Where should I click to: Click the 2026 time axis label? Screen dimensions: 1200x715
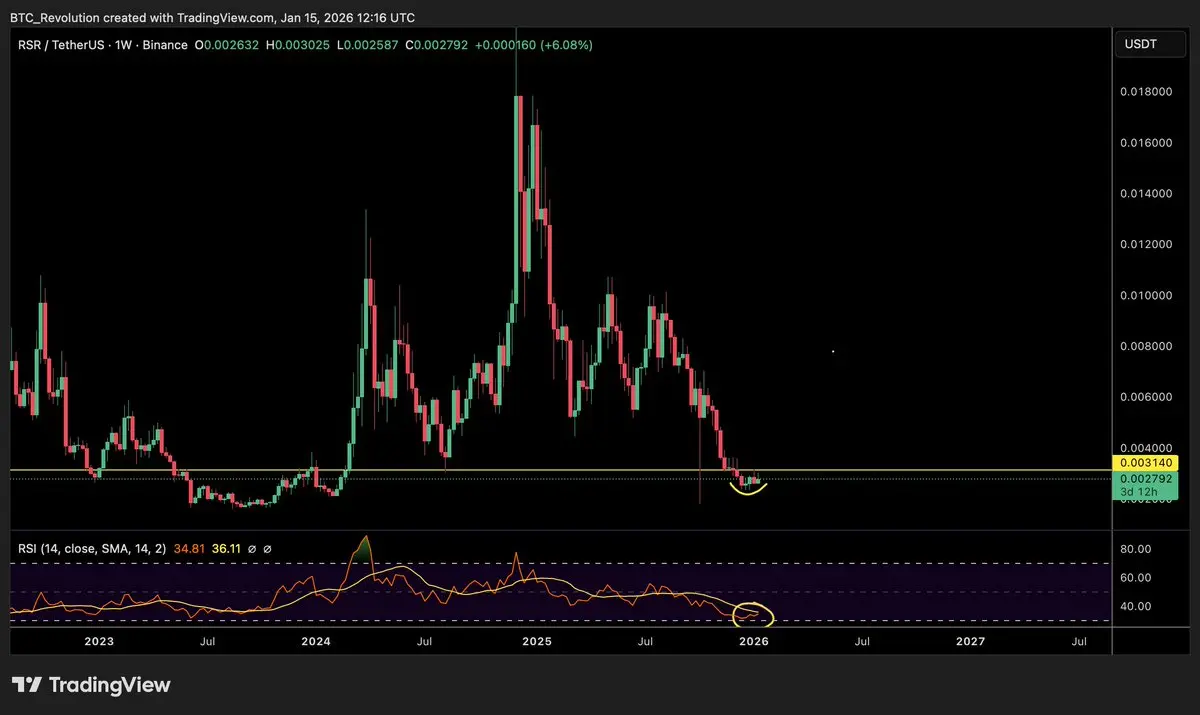[754, 641]
